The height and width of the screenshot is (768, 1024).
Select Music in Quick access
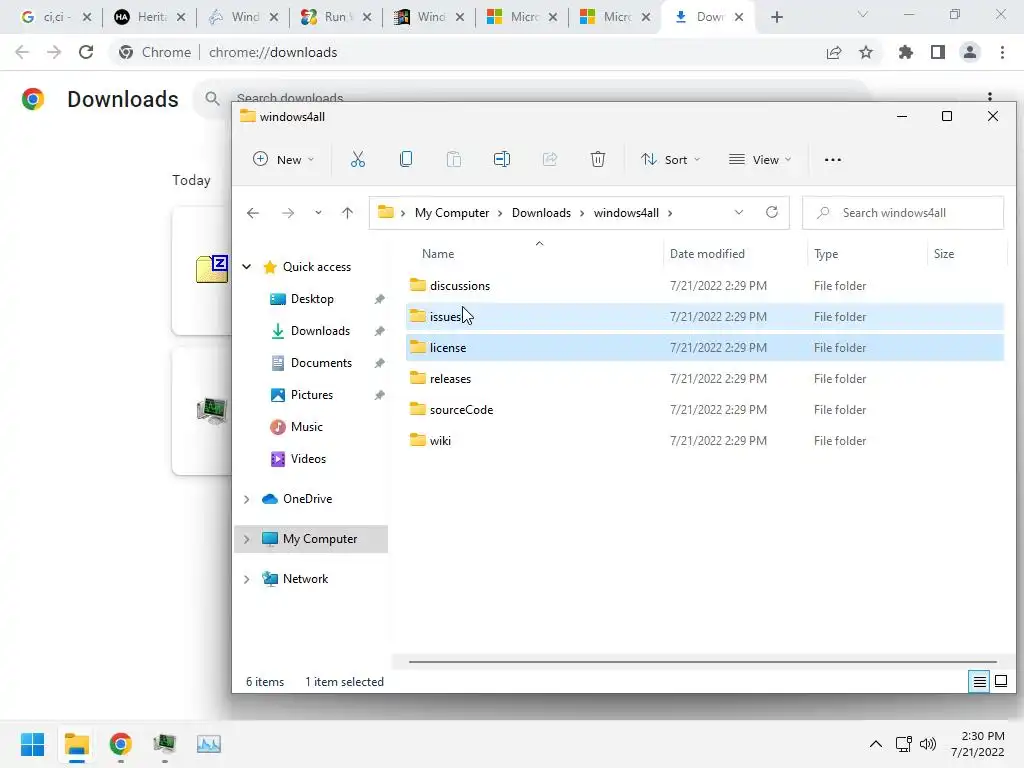click(306, 426)
